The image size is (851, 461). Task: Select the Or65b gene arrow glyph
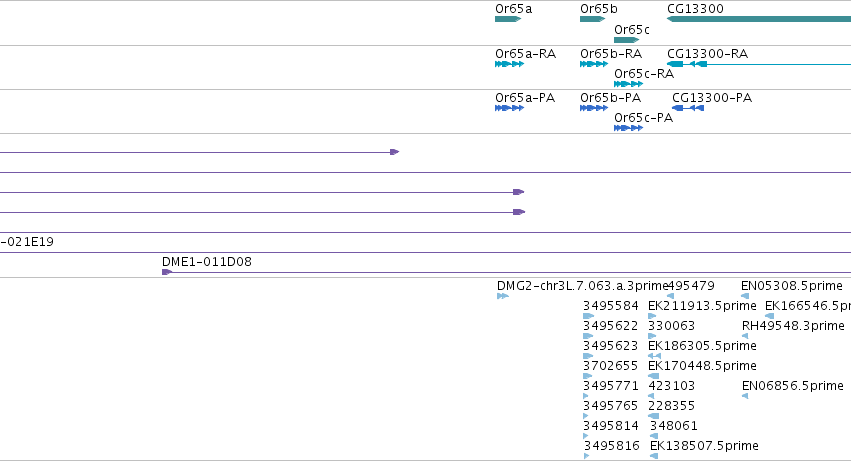(593, 19)
